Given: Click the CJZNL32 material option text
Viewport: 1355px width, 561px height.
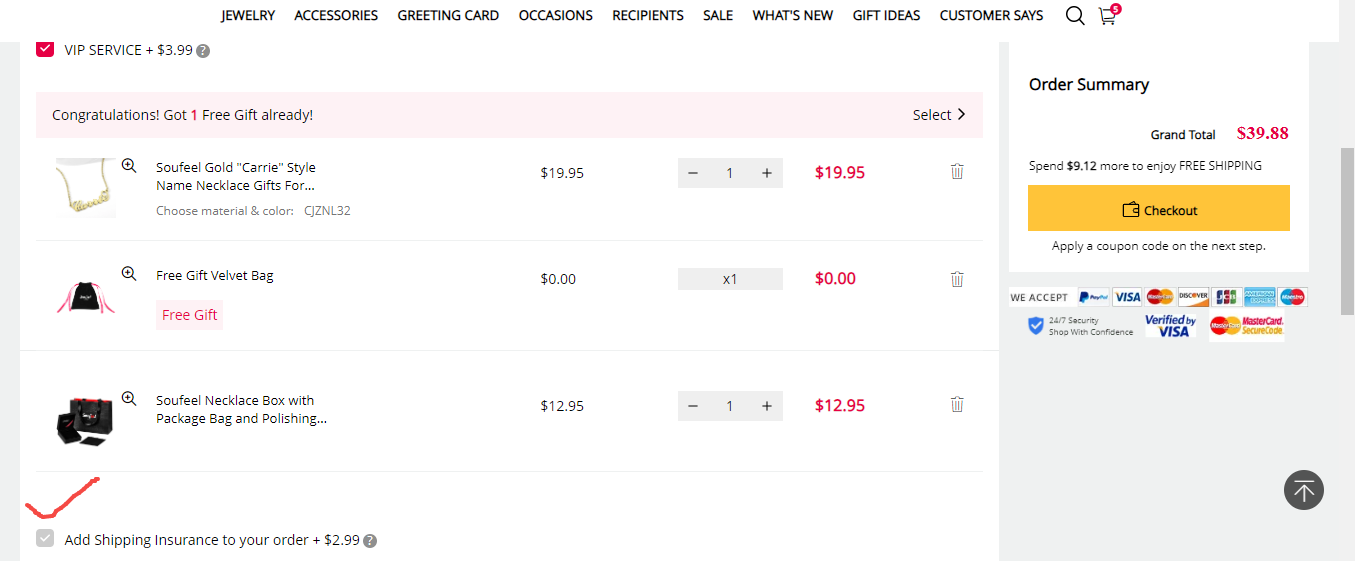Looking at the screenshot, I should pos(327,211).
